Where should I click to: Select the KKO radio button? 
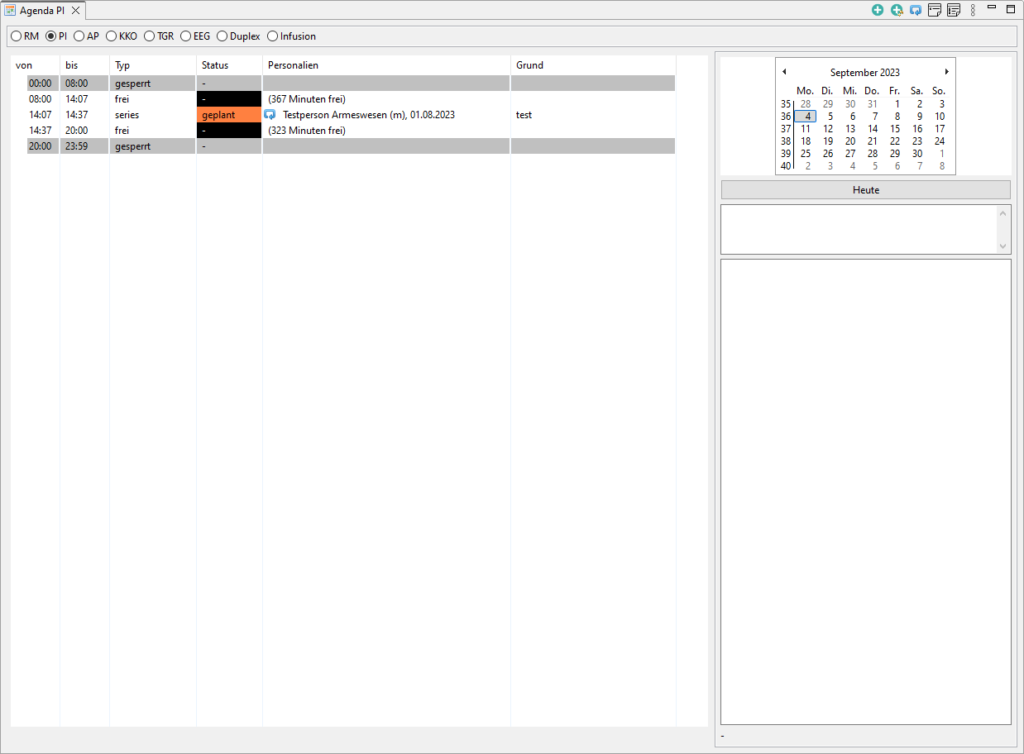point(111,36)
